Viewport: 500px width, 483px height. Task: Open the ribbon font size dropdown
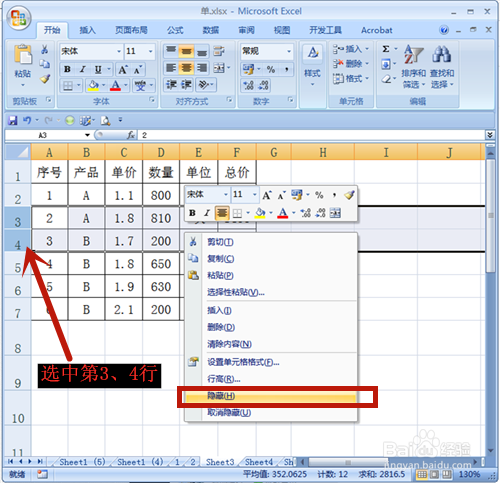click(150, 51)
